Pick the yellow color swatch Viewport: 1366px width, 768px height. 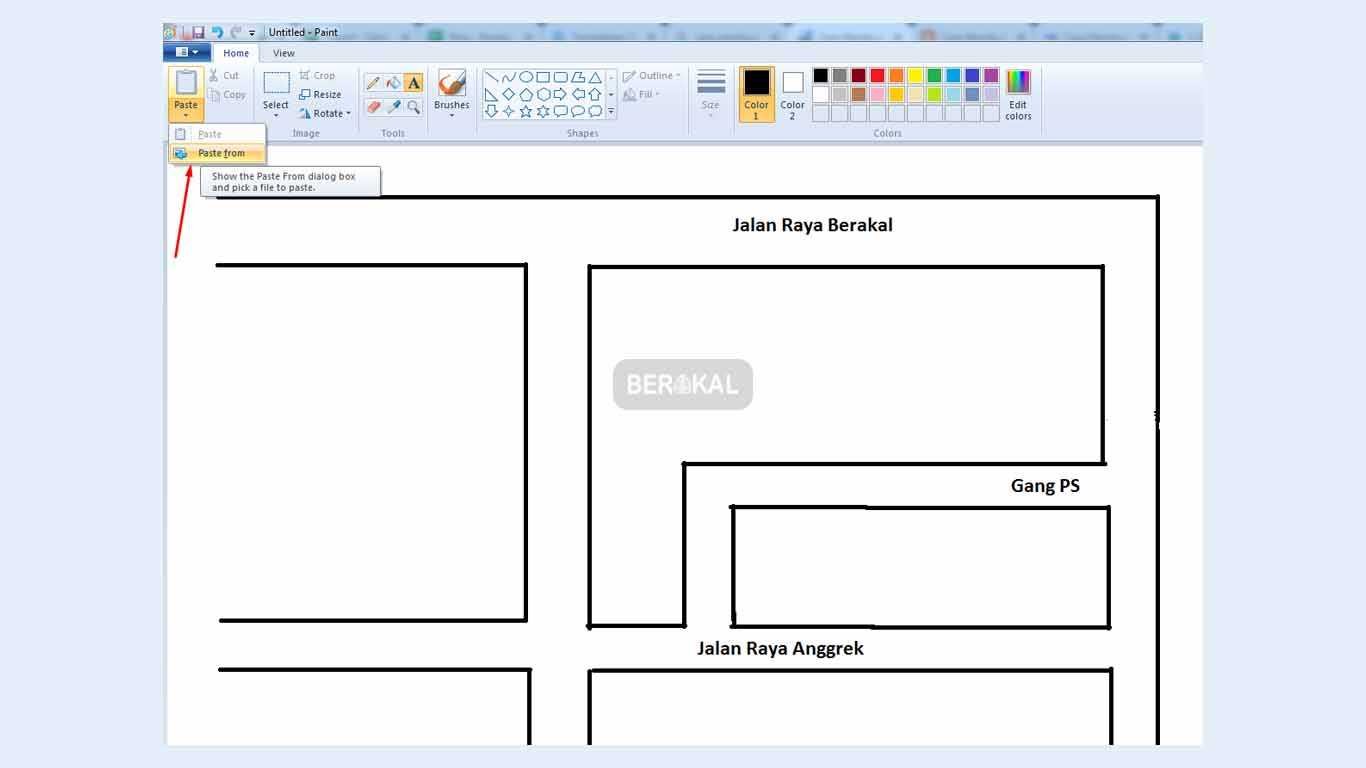coord(915,75)
